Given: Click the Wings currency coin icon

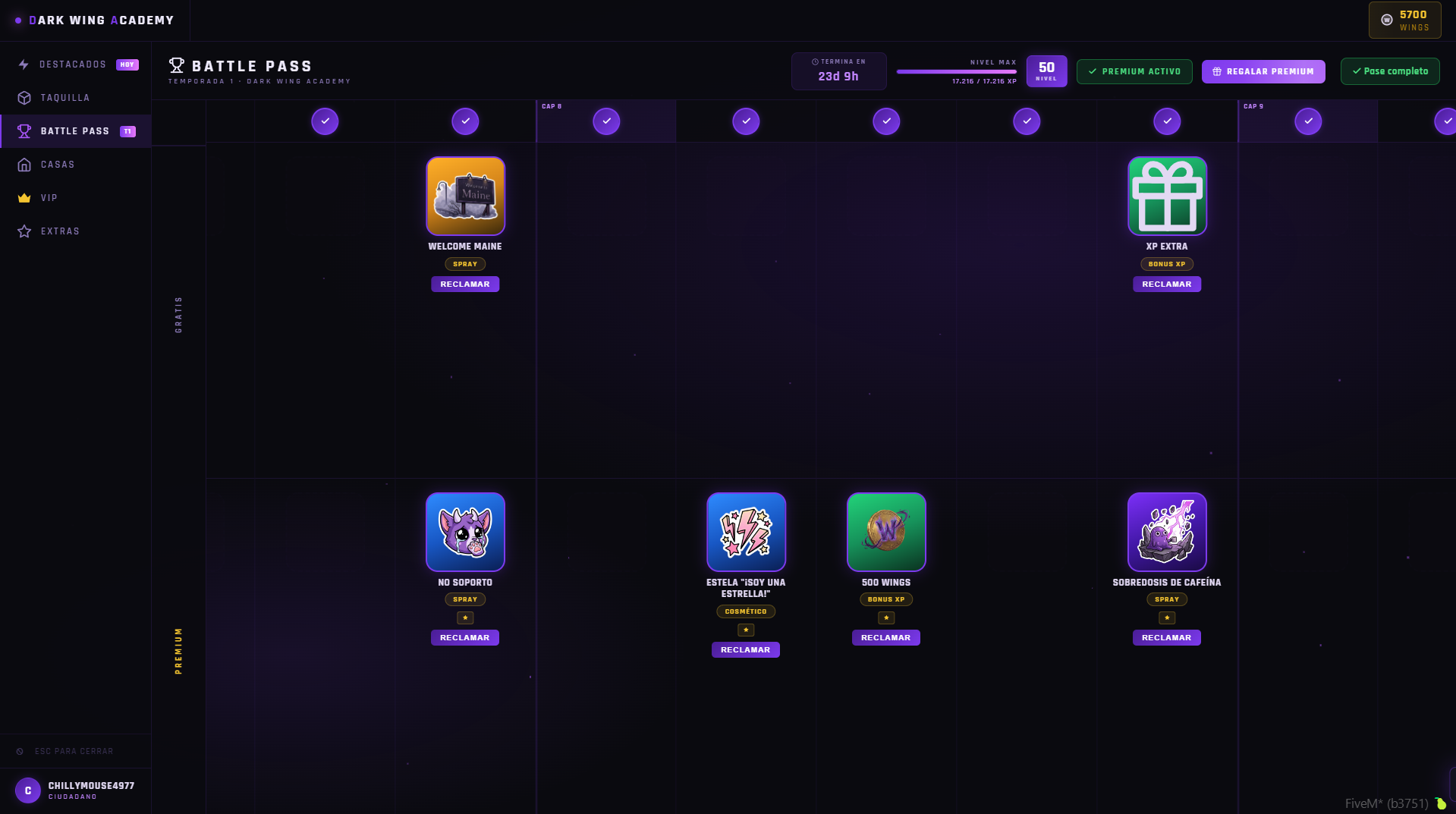Looking at the screenshot, I should (1386, 20).
